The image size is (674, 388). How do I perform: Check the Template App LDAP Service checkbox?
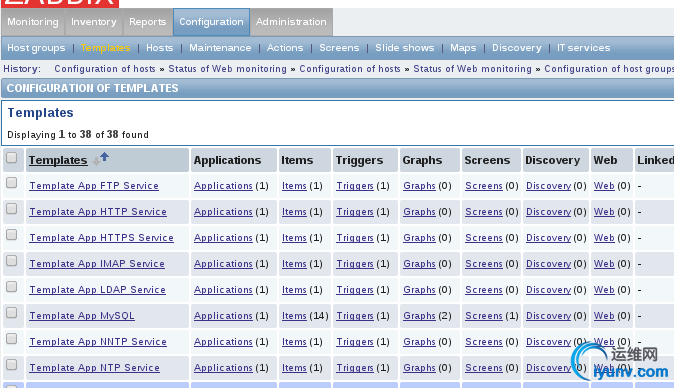pos(12,287)
